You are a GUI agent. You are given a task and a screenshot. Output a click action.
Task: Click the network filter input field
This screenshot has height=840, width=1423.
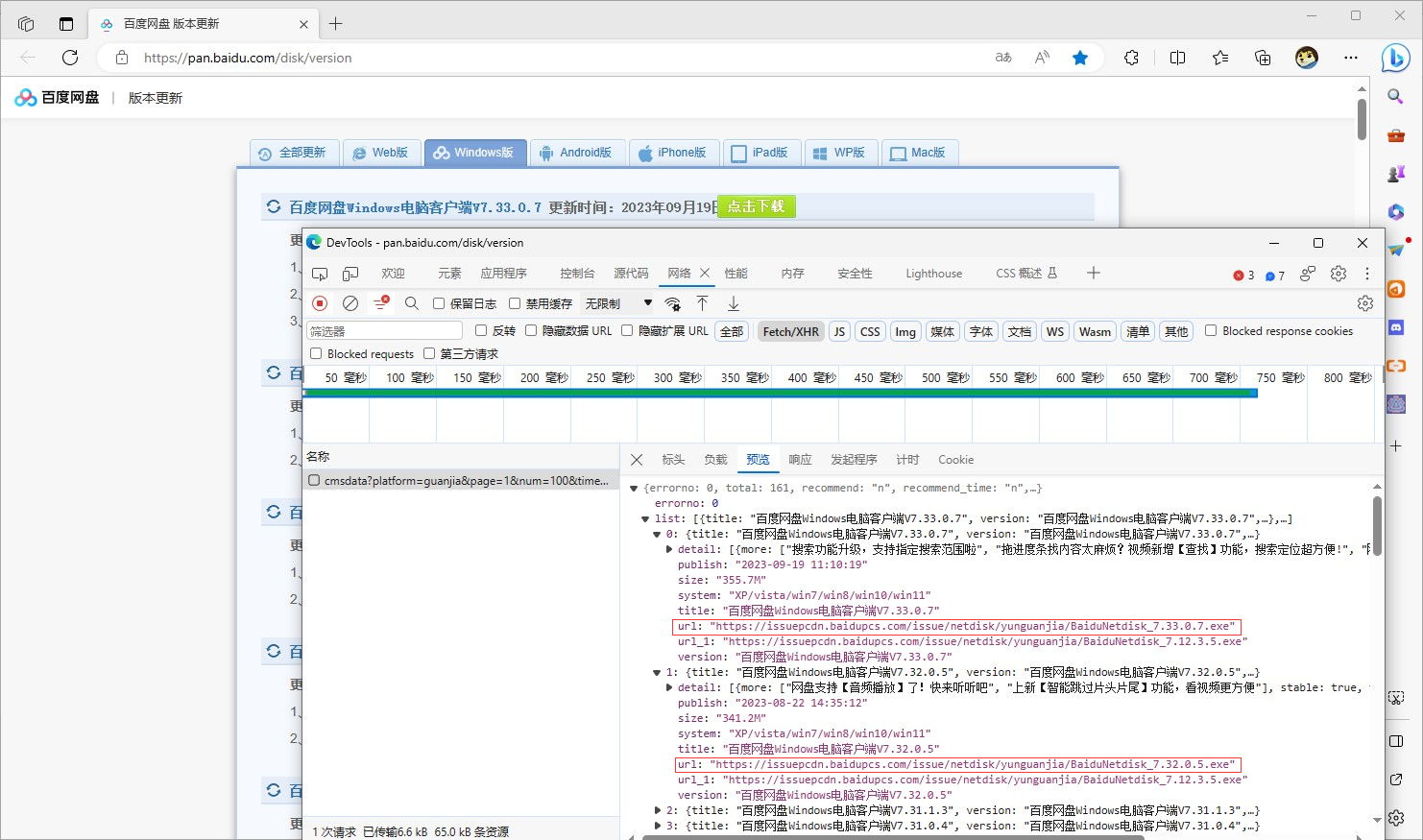point(384,331)
